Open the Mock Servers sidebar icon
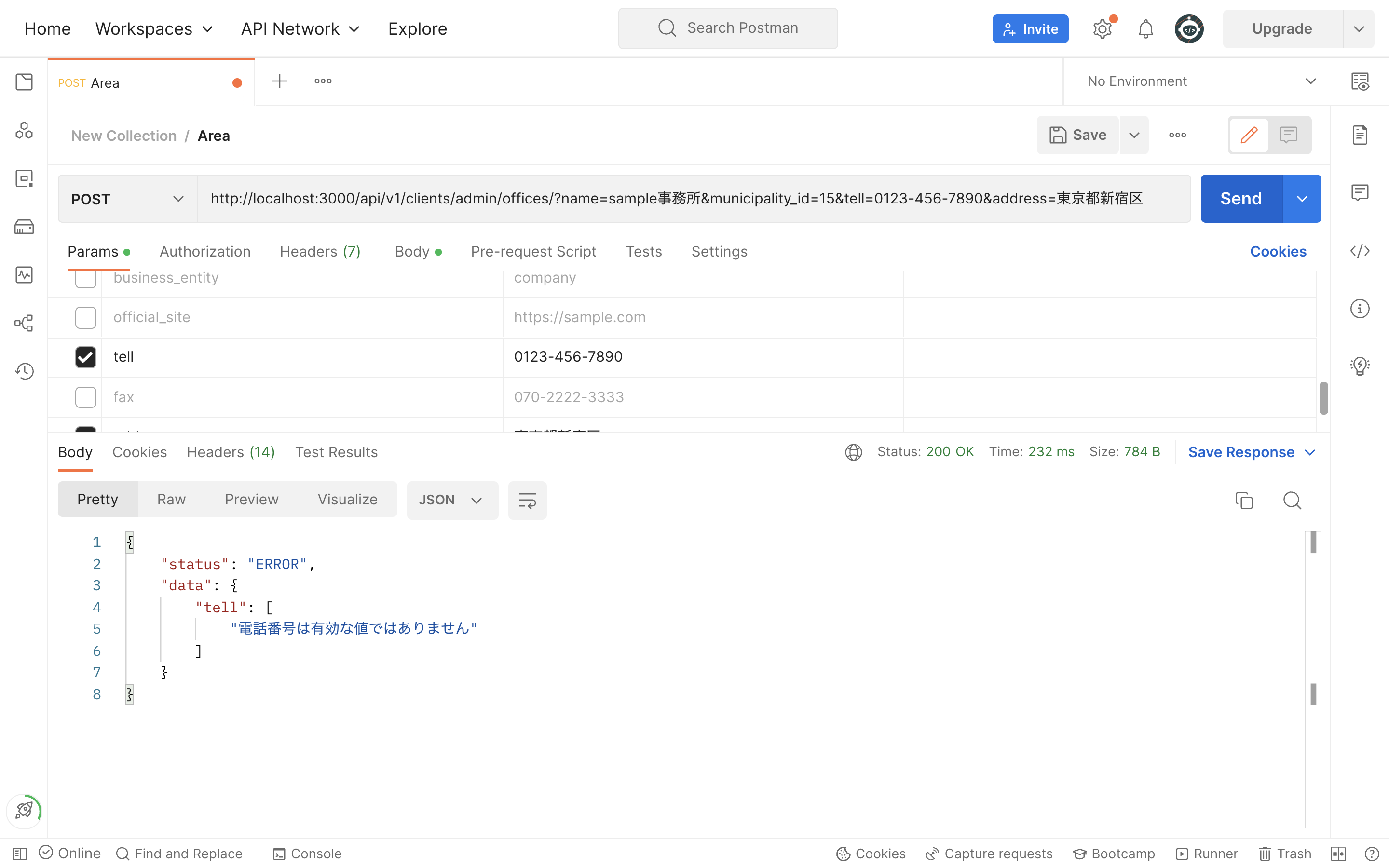This screenshot has height=868, width=1389. (x=24, y=227)
